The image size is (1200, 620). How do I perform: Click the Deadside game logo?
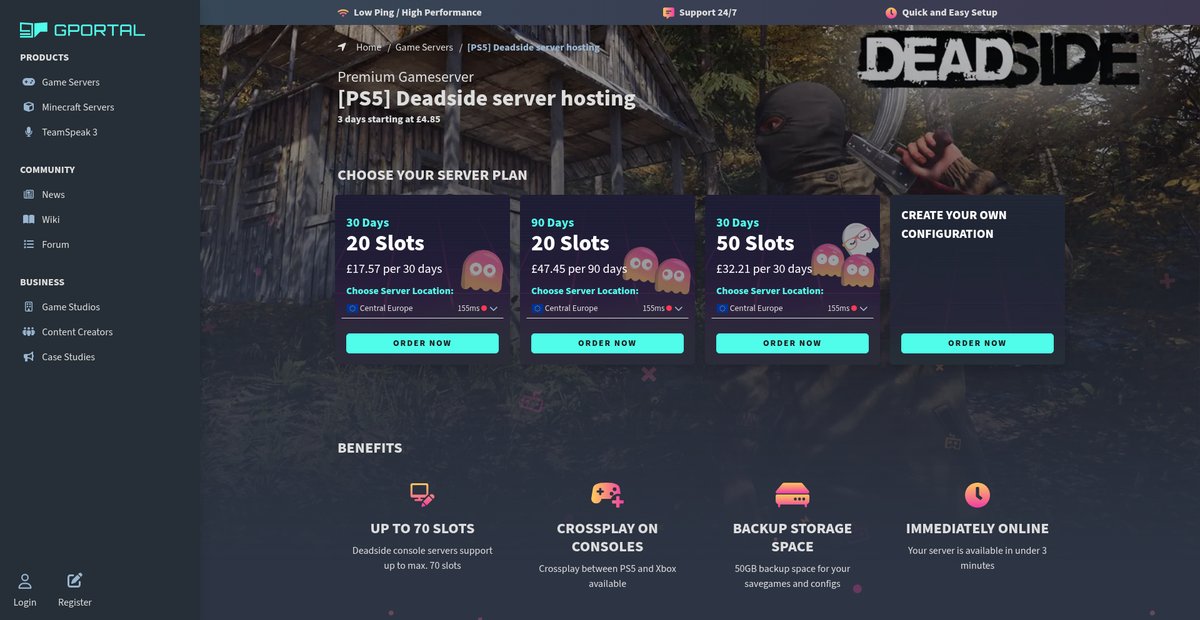(x=999, y=59)
